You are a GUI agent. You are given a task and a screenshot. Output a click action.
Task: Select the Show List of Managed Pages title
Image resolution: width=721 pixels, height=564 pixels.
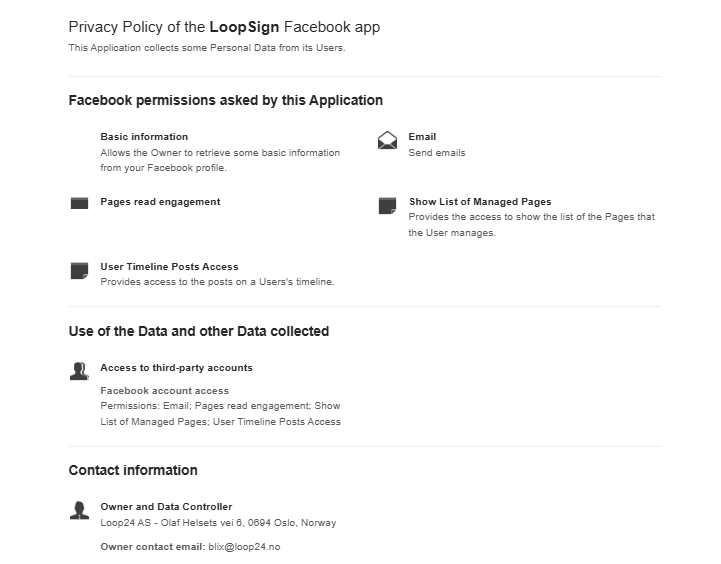(480, 202)
